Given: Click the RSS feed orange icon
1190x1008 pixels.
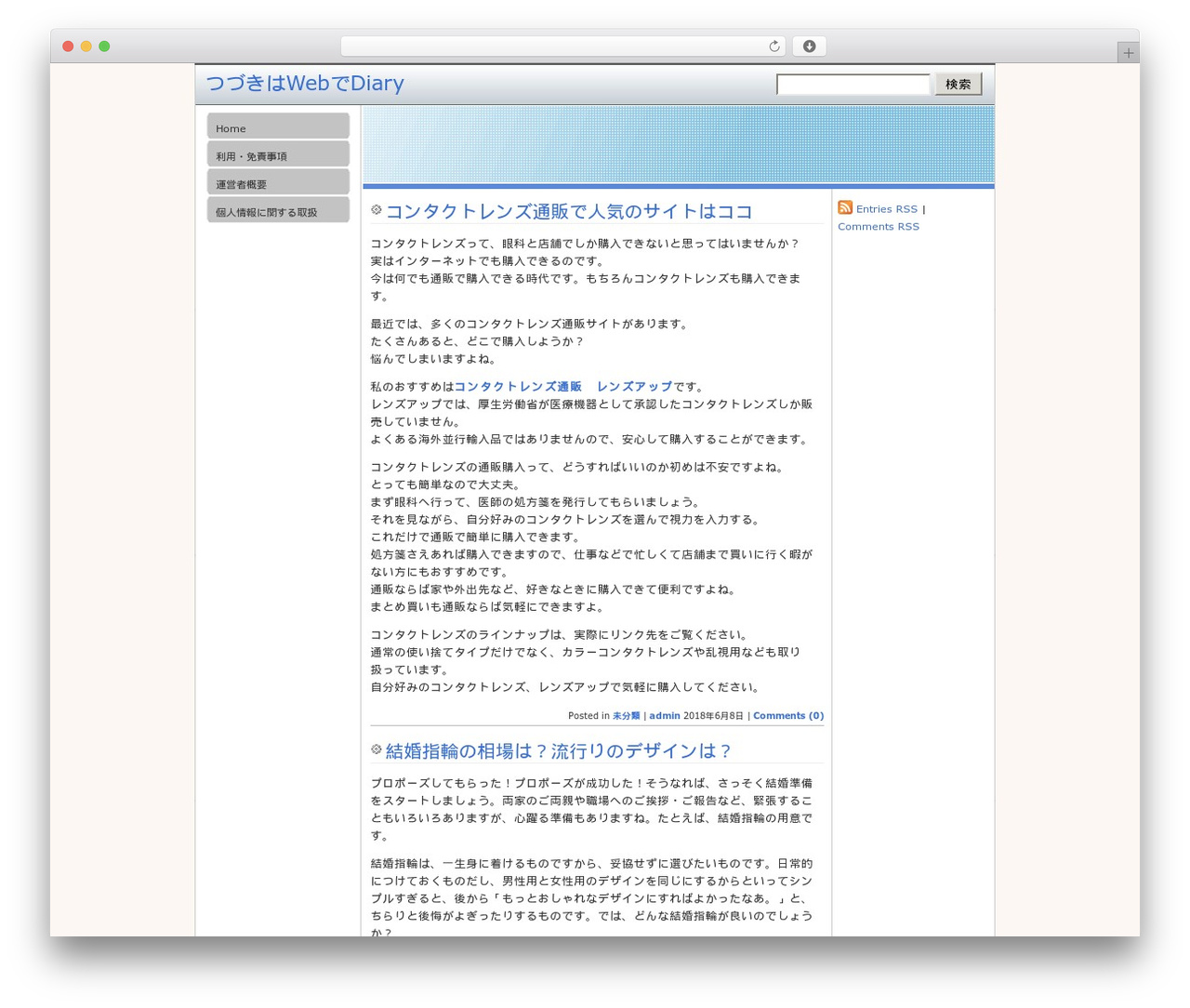Looking at the screenshot, I should tap(845, 207).
